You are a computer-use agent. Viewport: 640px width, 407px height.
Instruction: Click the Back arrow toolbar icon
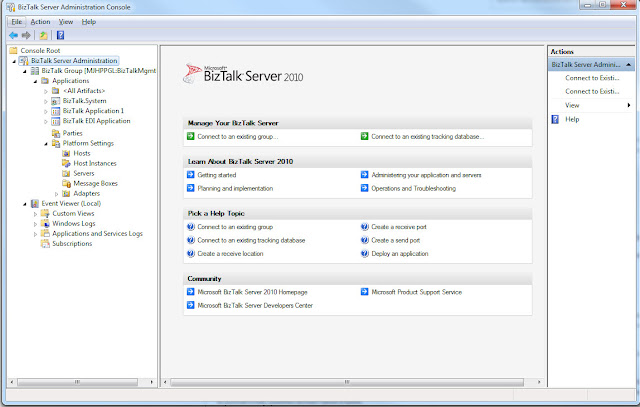pos(13,36)
